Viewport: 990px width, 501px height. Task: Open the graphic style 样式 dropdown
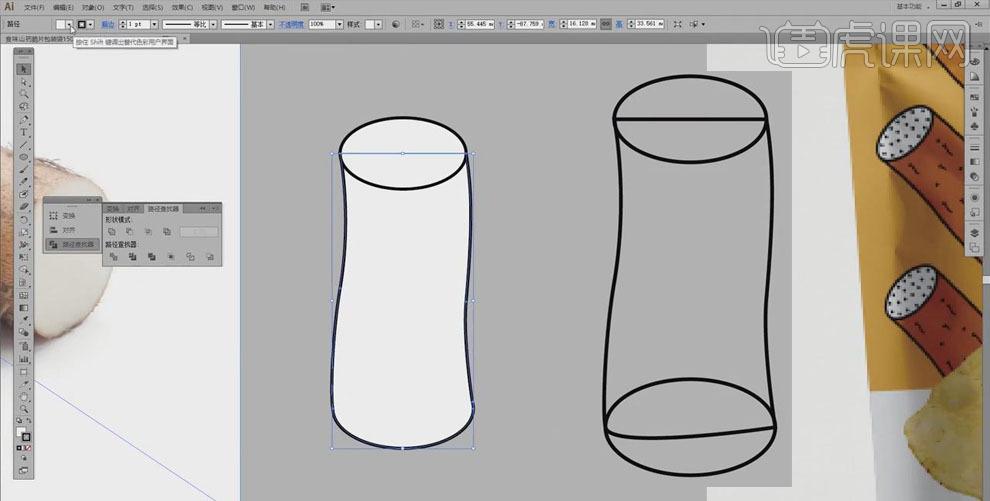point(378,25)
